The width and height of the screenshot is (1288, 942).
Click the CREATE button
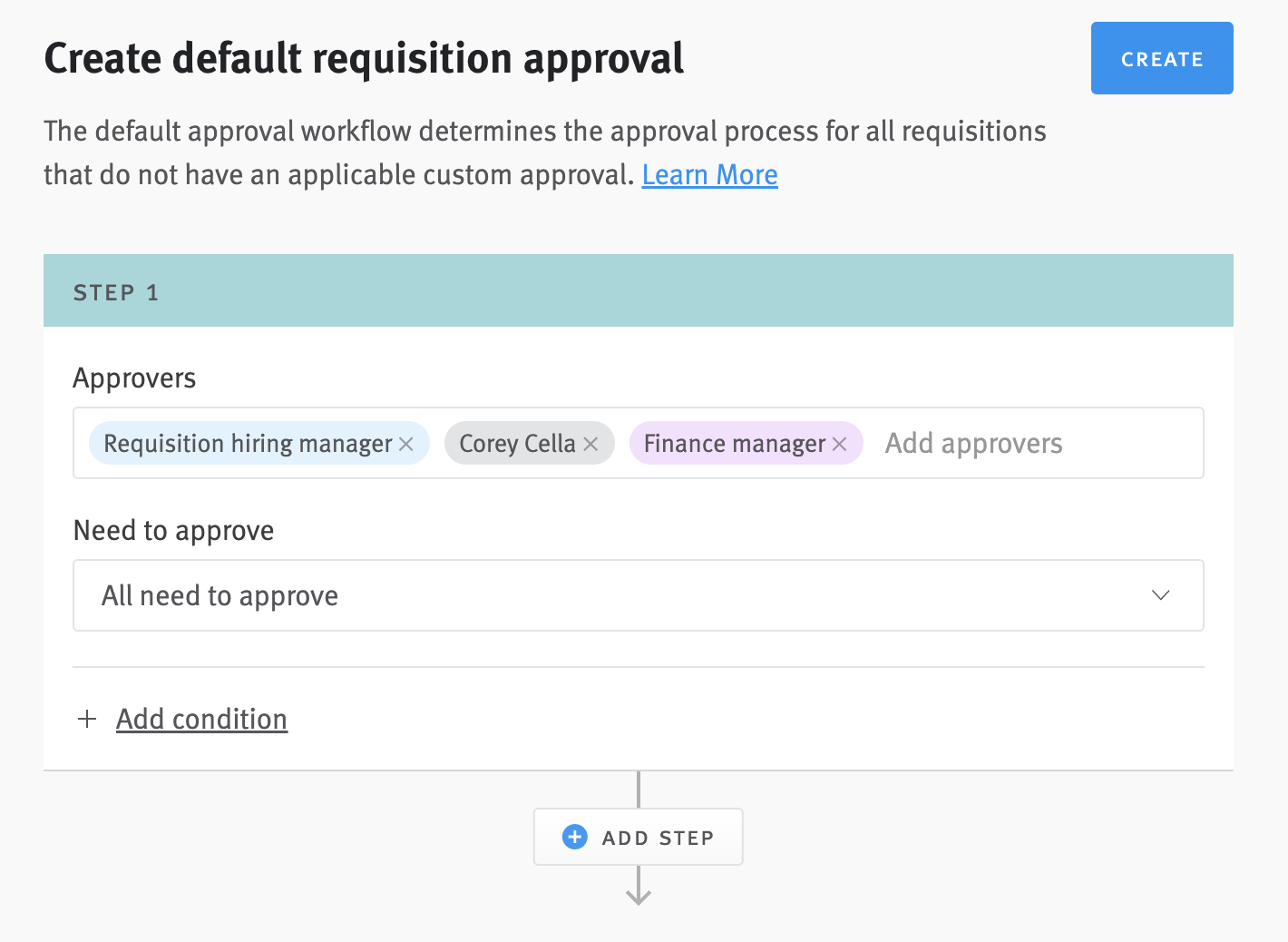tap(1162, 58)
